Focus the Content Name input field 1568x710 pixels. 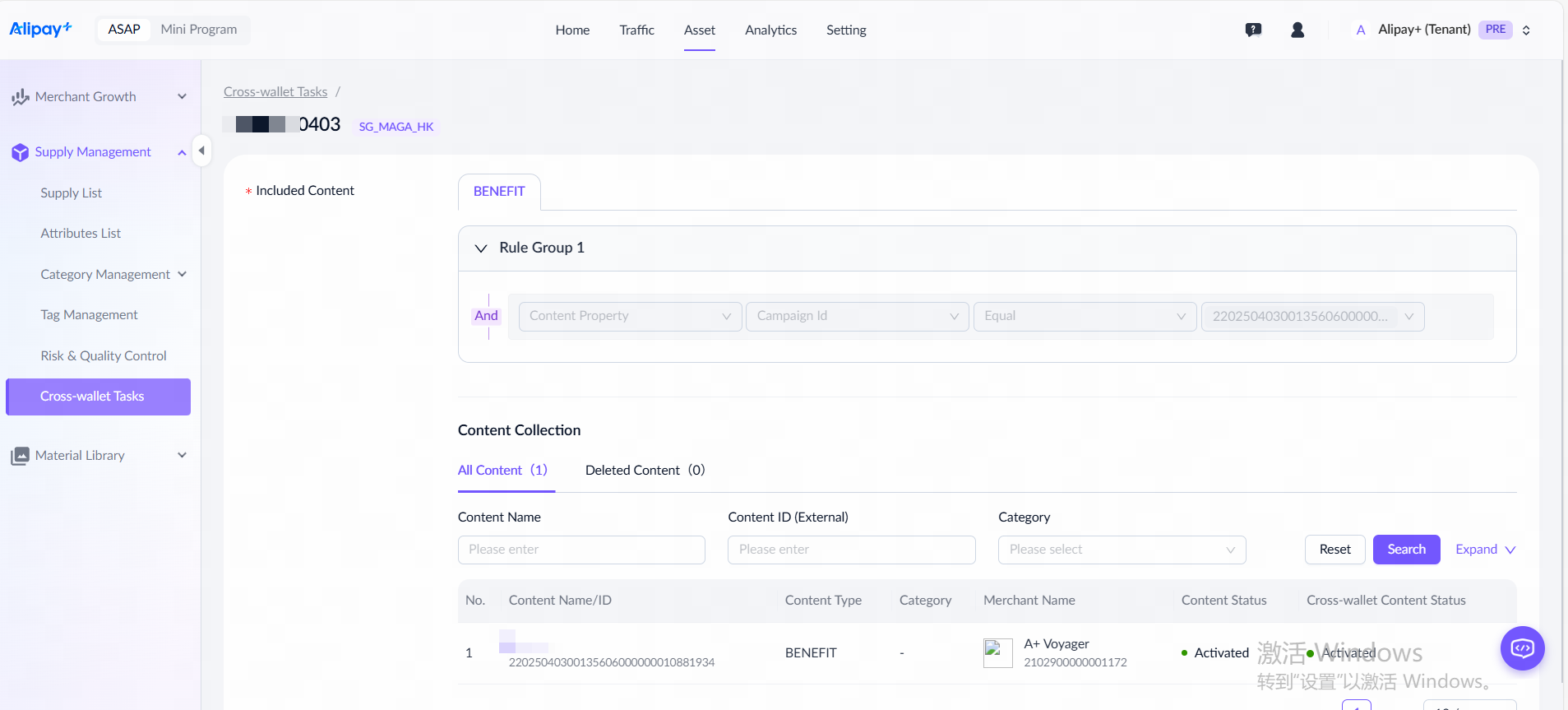581,550
